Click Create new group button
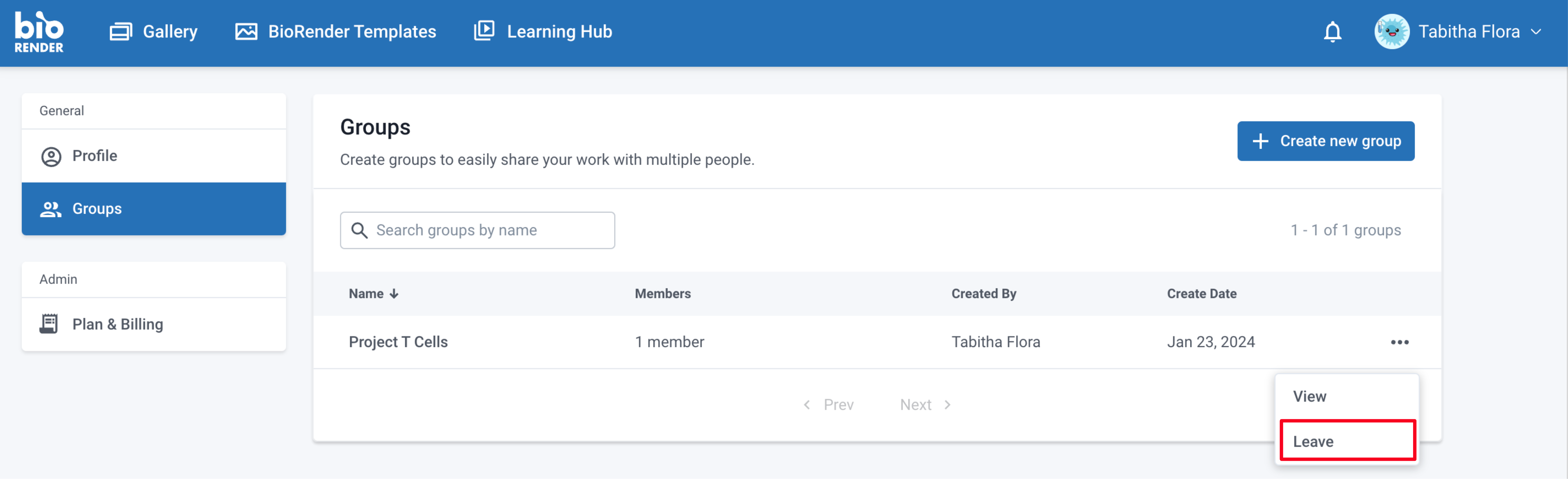The image size is (1568, 479). point(1326,141)
